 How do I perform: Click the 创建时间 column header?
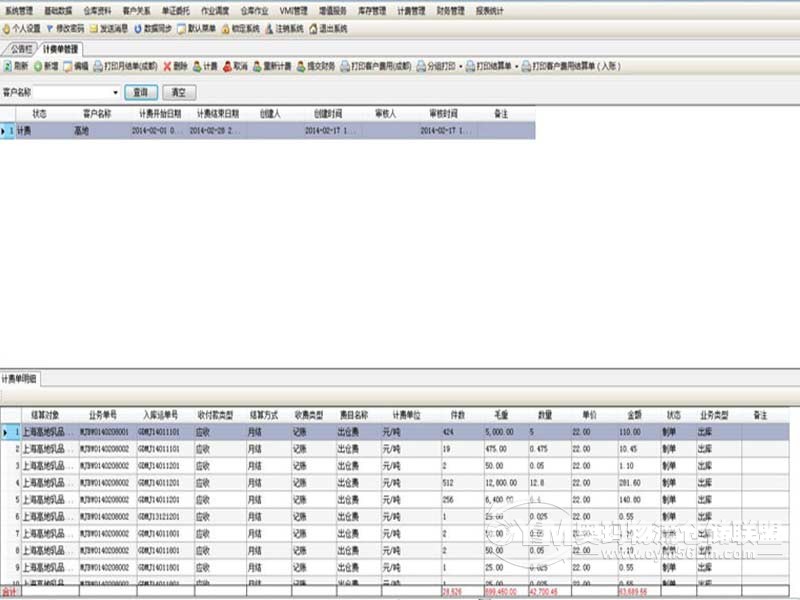point(328,114)
